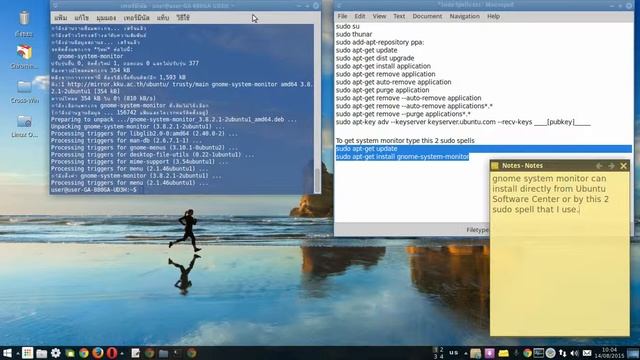This screenshot has height=360, width=640.
Task: Open the Document menu in Mousepad
Action: pyautogui.click(x=427, y=16)
